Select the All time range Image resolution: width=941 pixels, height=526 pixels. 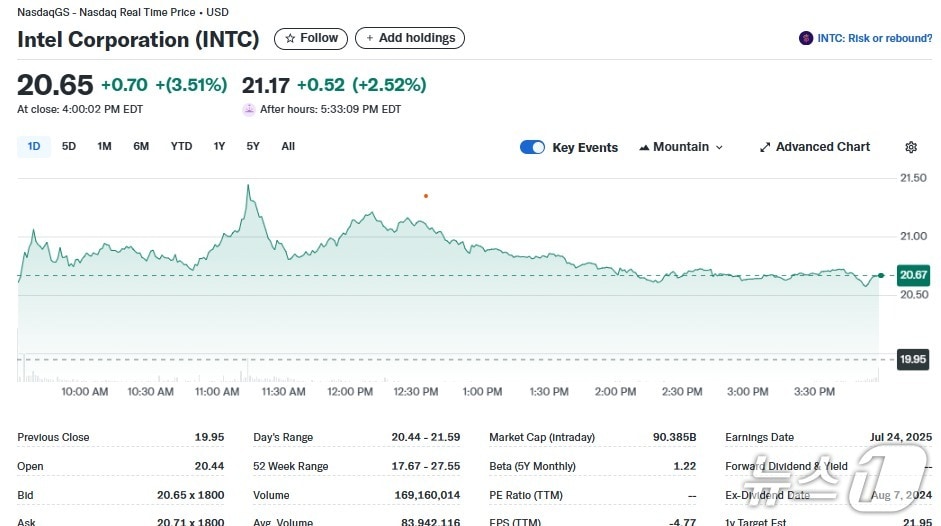coord(288,146)
